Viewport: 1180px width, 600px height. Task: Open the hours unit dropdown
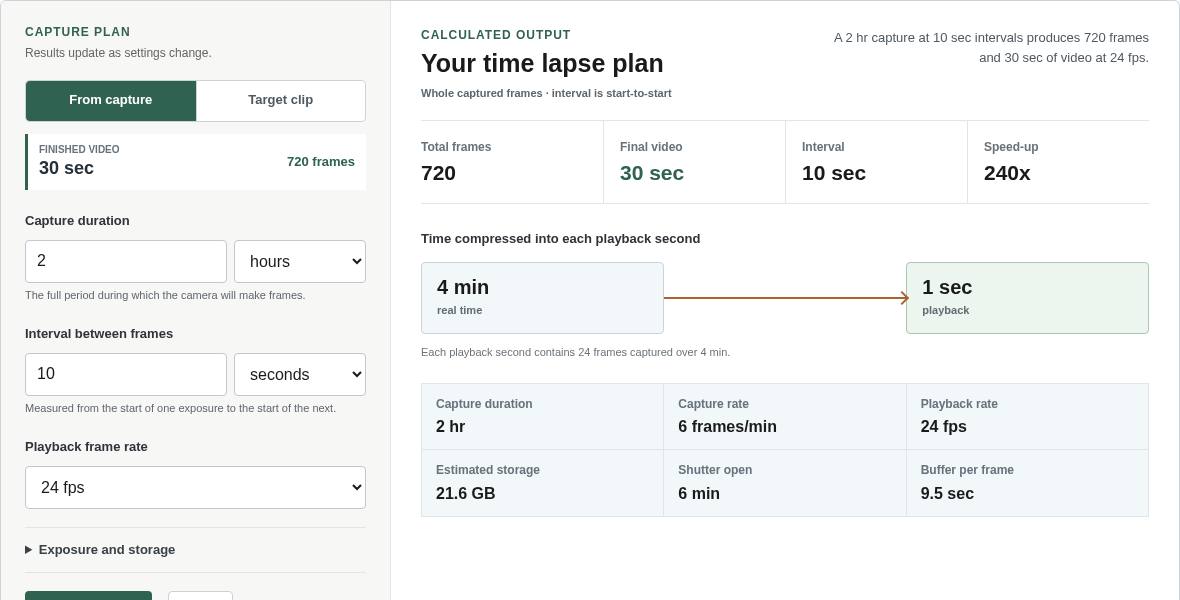[x=300, y=261]
